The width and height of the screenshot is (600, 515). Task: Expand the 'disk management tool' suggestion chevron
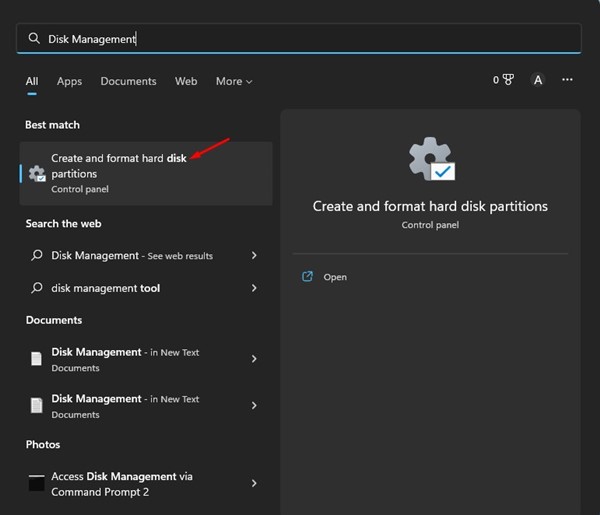click(254, 288)
